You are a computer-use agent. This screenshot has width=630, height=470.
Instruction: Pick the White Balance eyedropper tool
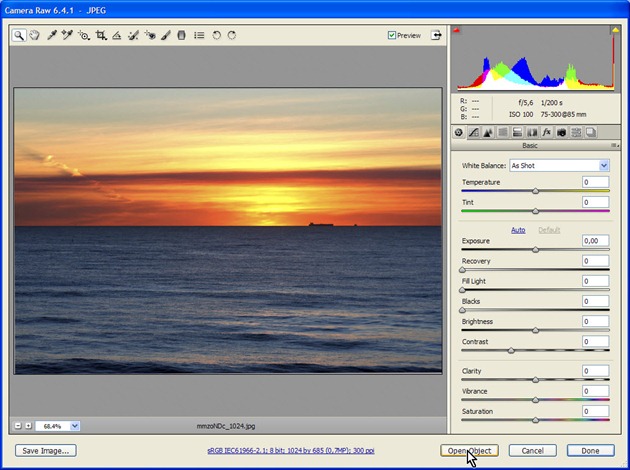click(52, 35)
